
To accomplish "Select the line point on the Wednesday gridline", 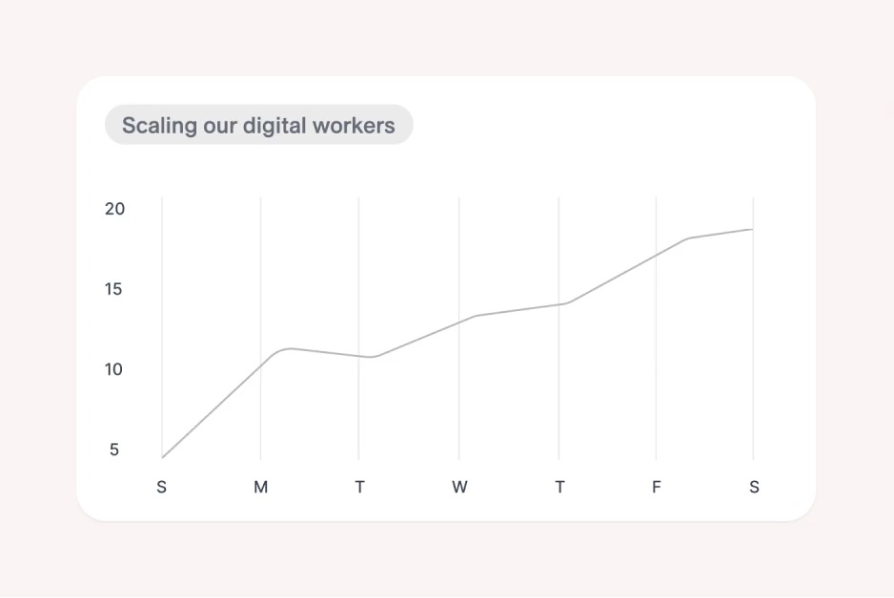I will [x=459, y=321].
